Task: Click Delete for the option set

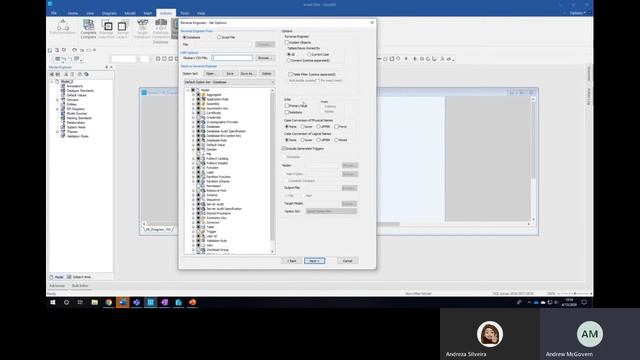Action: tap(267, 73)
